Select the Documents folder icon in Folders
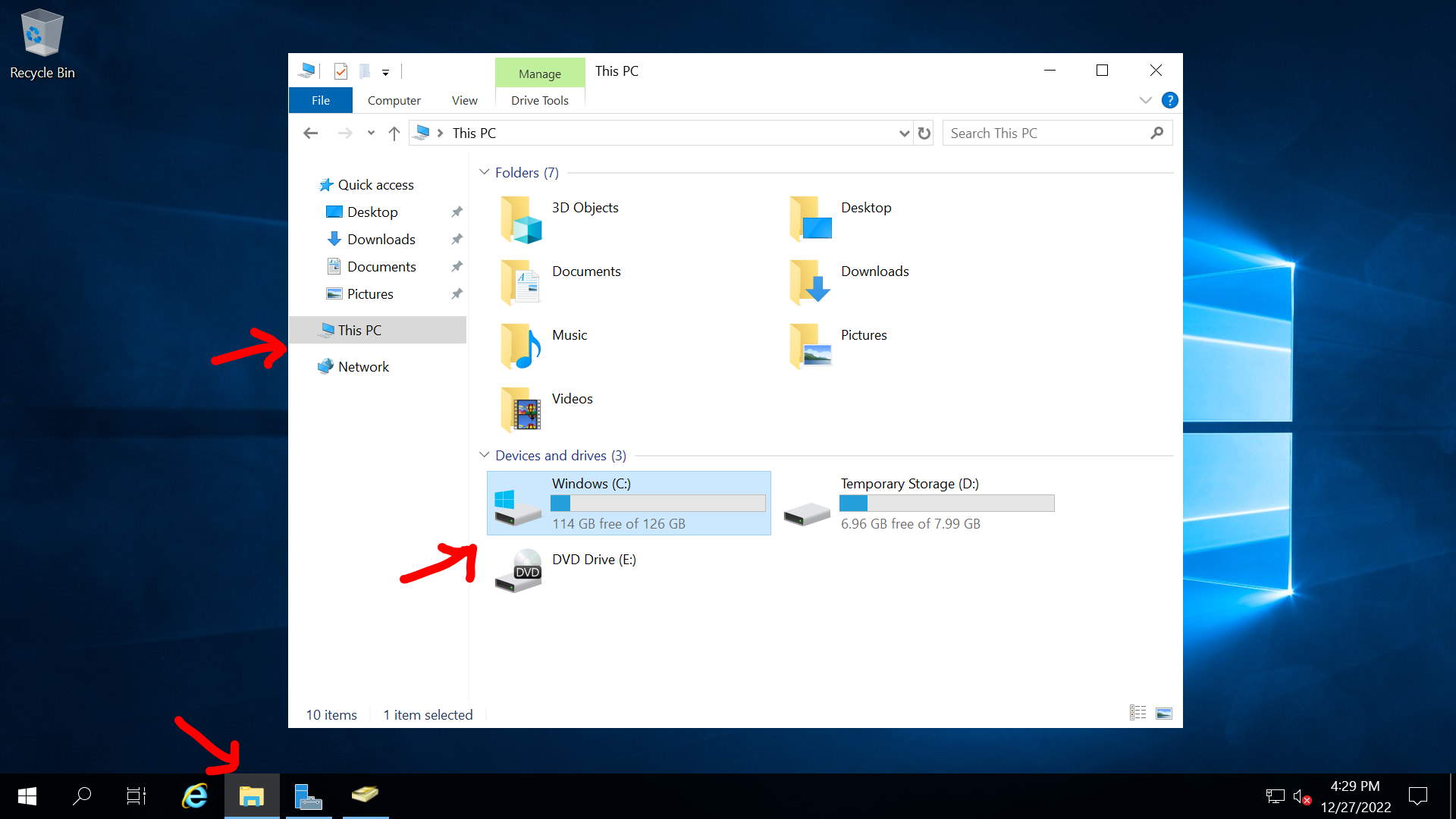This screenshot has height=819, width=1456. (x=521, y=283)
